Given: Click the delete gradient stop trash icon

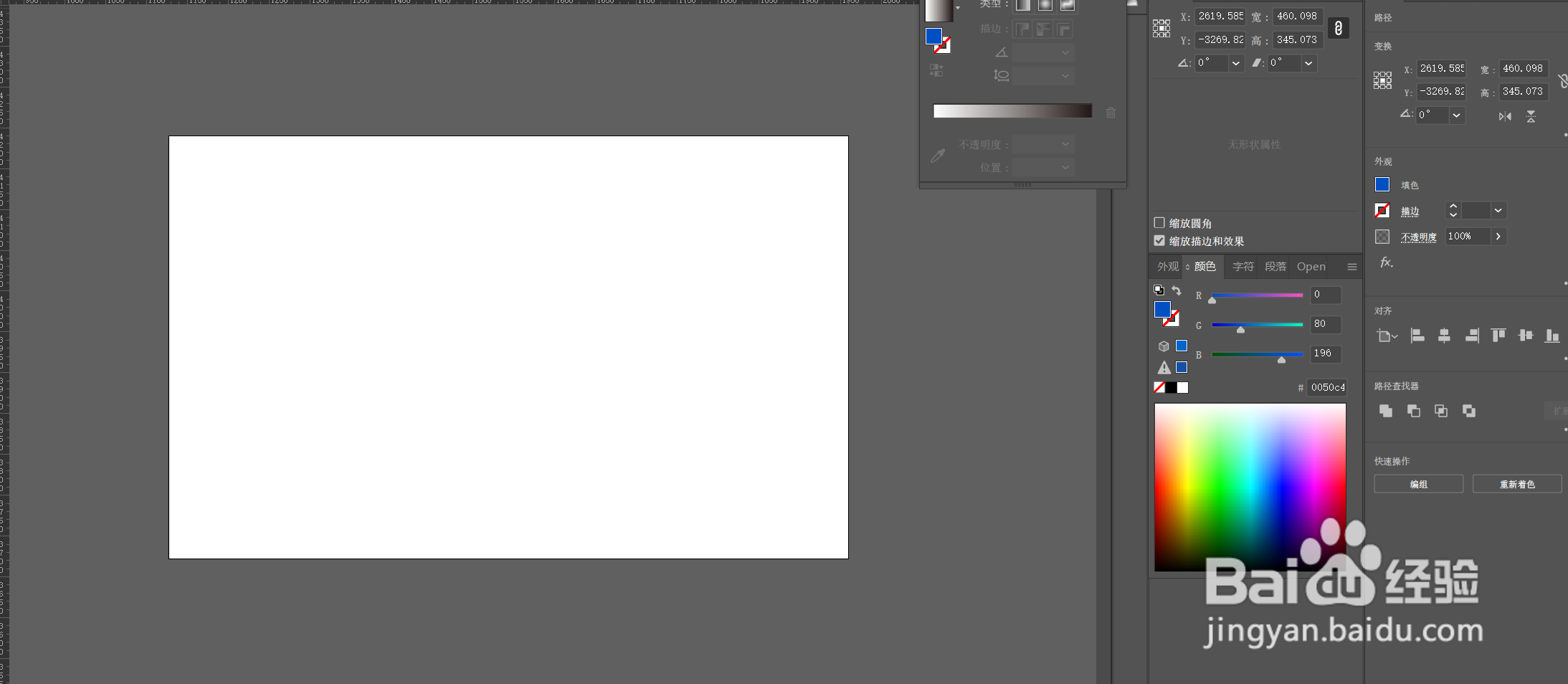Looking at the screenshot, I should coord(1111,113).
